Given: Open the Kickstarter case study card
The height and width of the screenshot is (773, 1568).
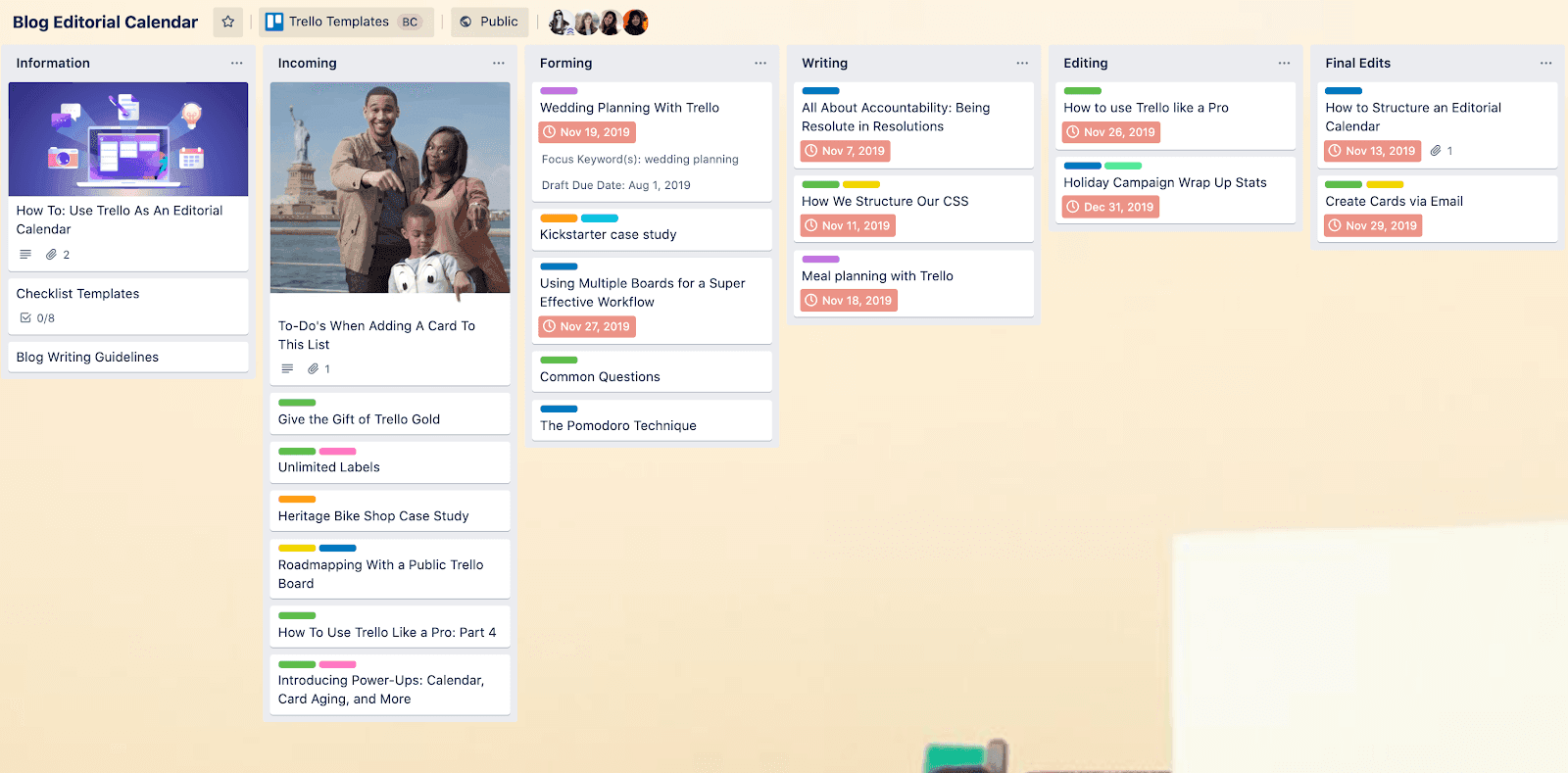Looking at the screenshot, I should [652, 229].
